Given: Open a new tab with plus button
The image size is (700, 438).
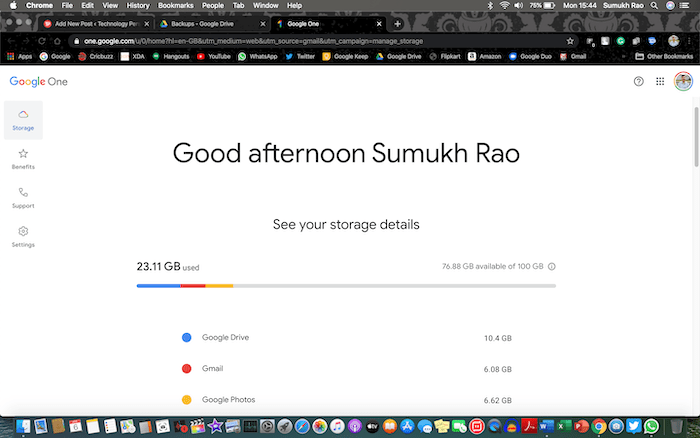Looking at the screenshot, I should point(397,24).
